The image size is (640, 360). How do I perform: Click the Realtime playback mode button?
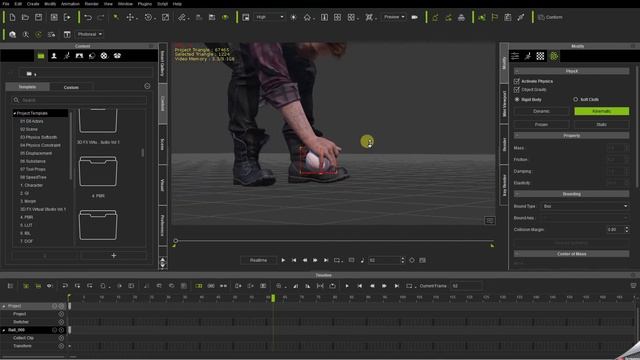(258, 260)
